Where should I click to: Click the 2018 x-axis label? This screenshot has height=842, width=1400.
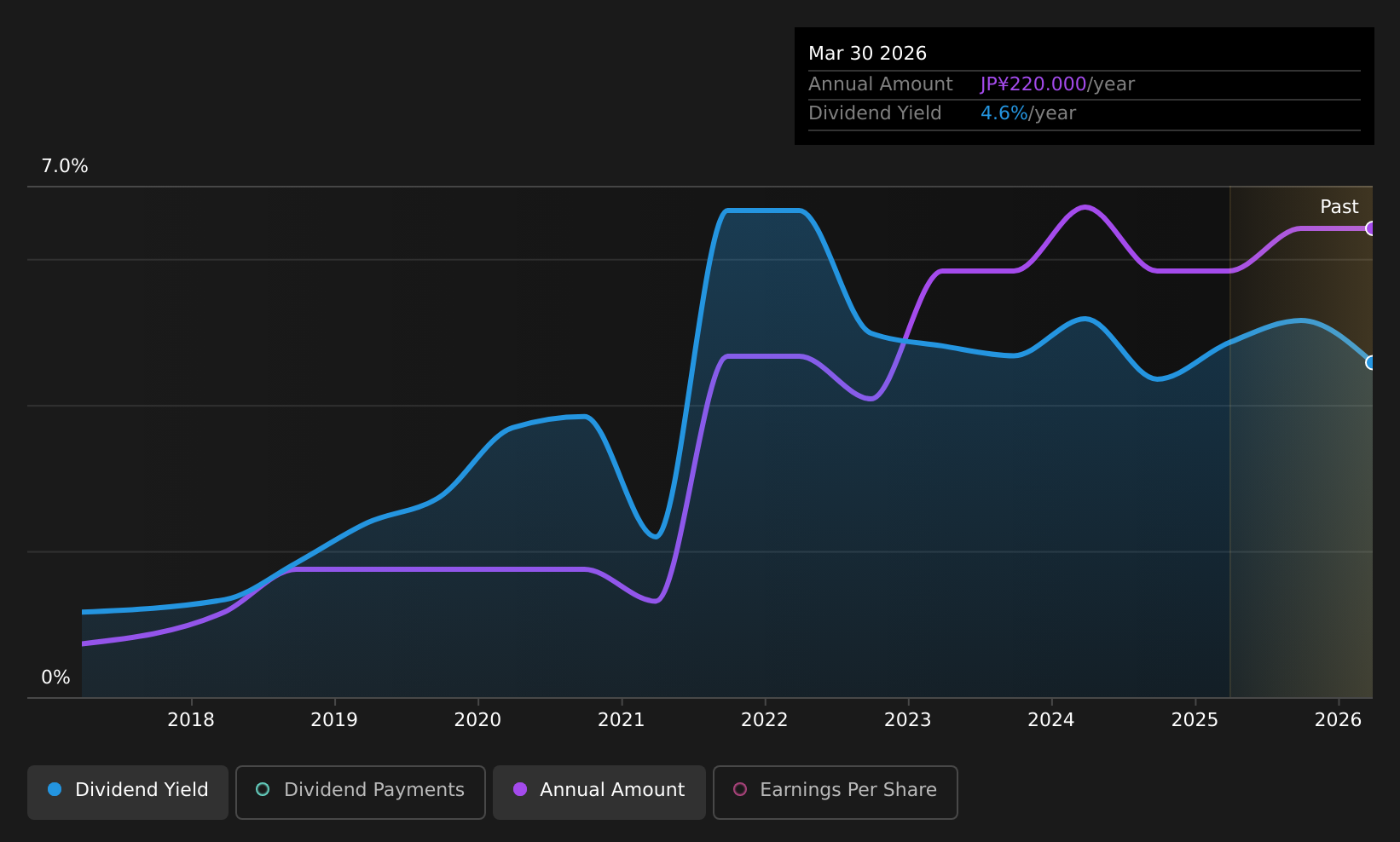(x=191, y=720)
